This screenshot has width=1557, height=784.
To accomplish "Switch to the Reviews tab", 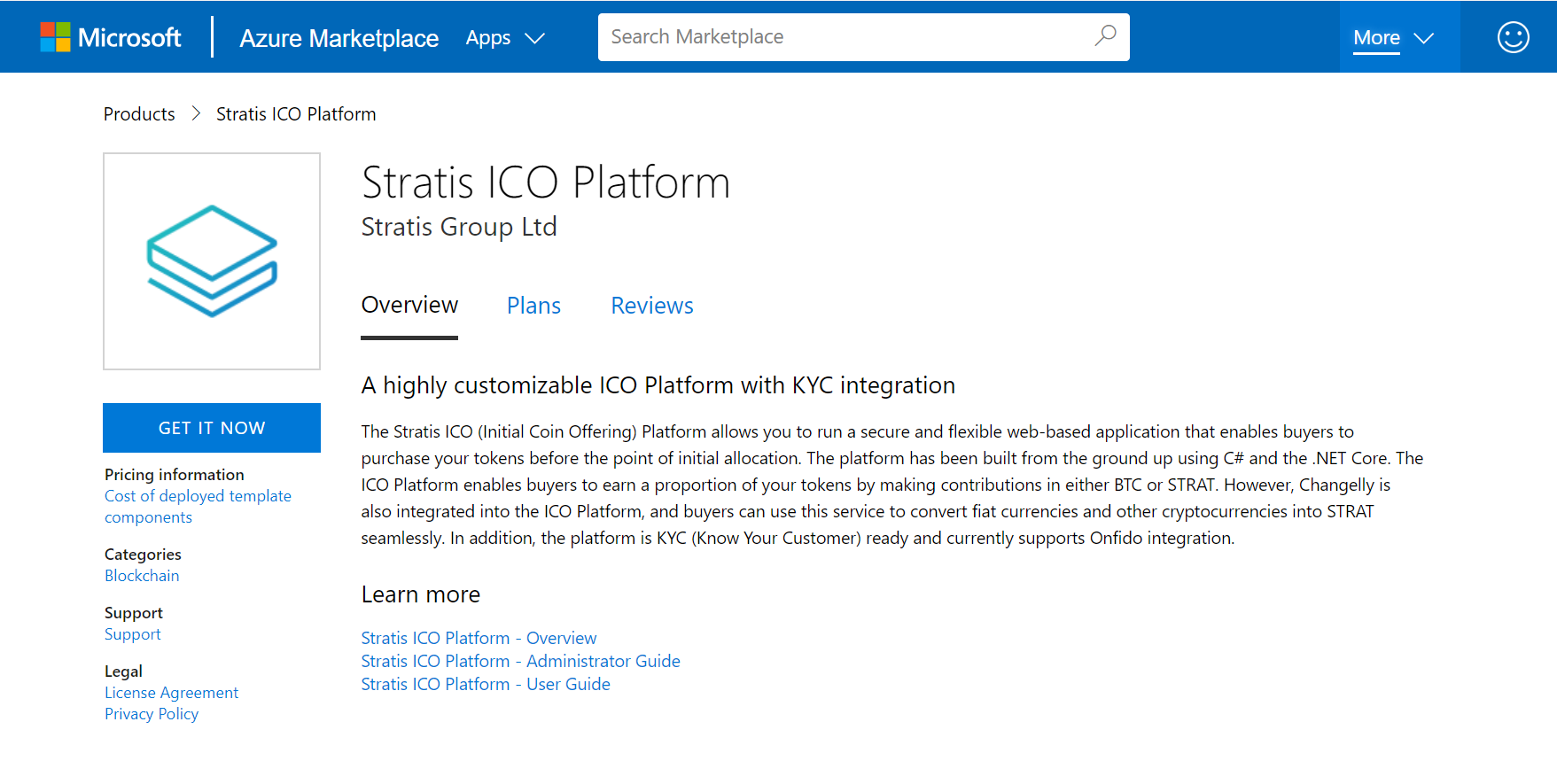I will point(652,306).
